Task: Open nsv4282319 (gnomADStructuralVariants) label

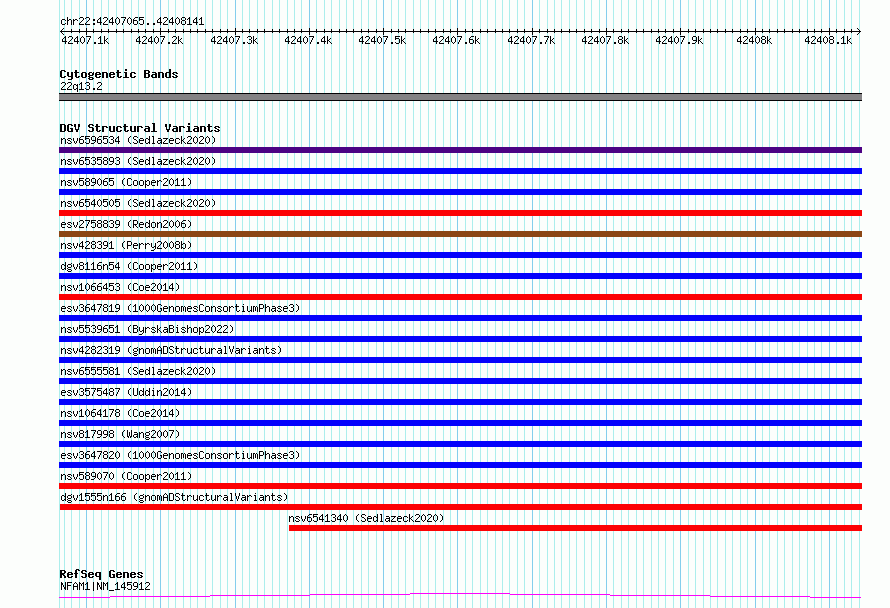Action: coord(171,350)
